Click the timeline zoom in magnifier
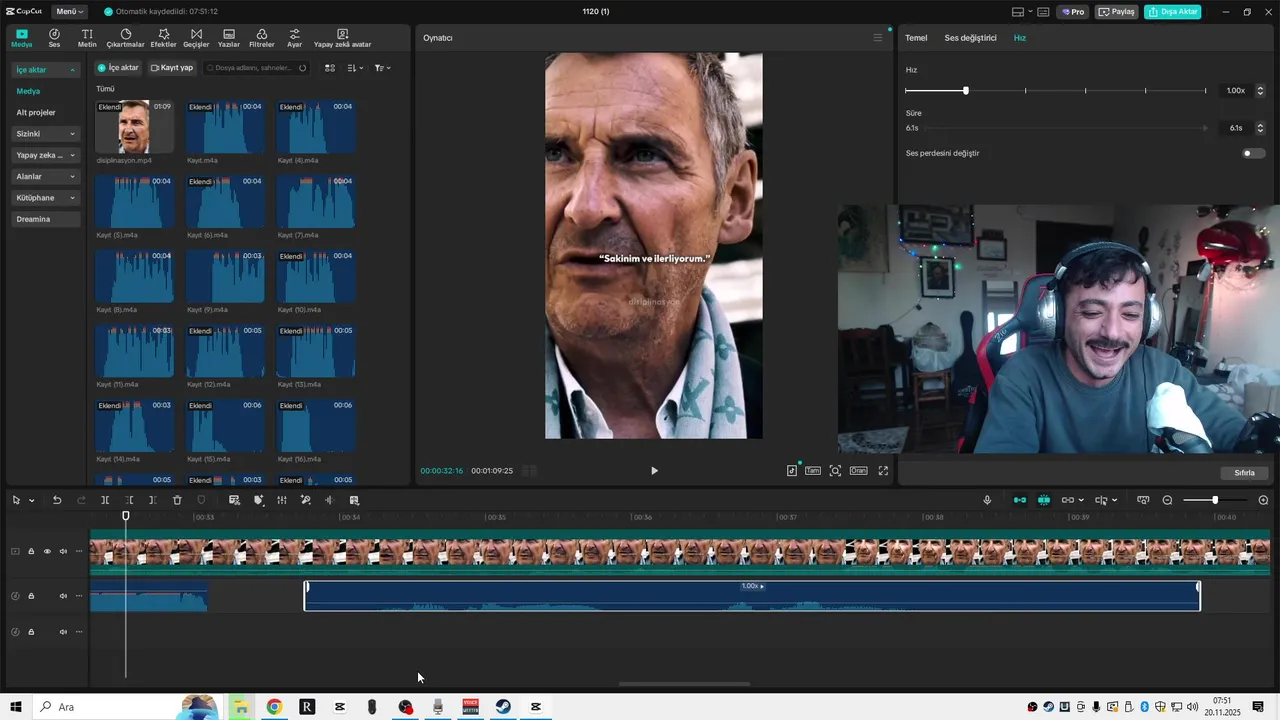Screen dimensions: 1280x720 click(1263, 500)
